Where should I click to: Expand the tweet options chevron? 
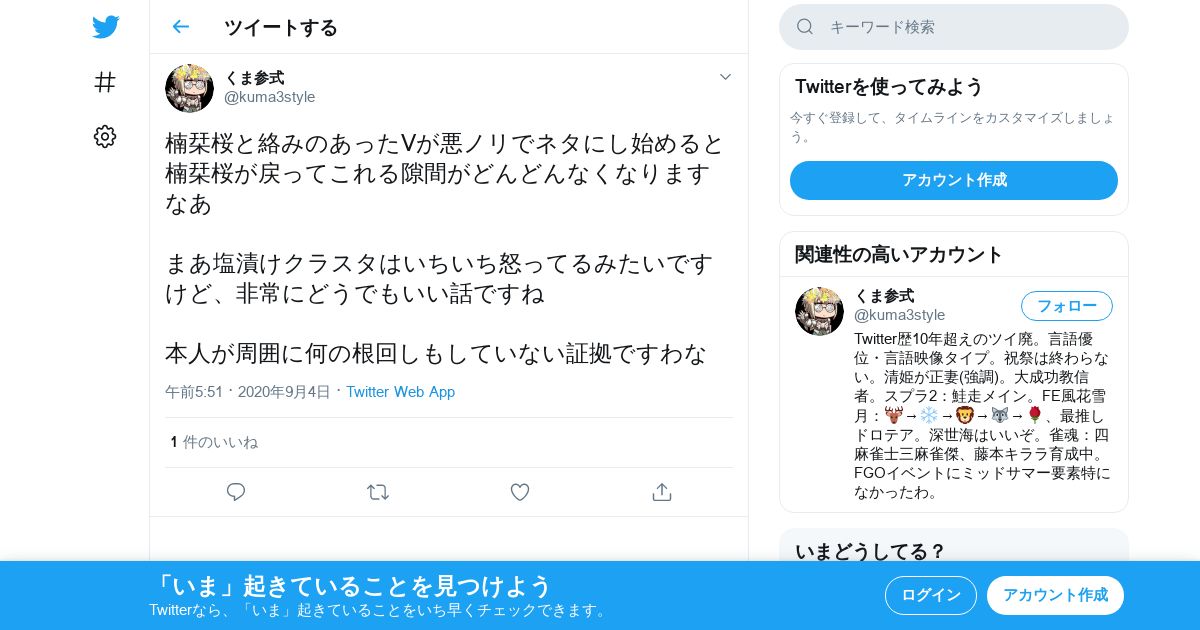726,77
